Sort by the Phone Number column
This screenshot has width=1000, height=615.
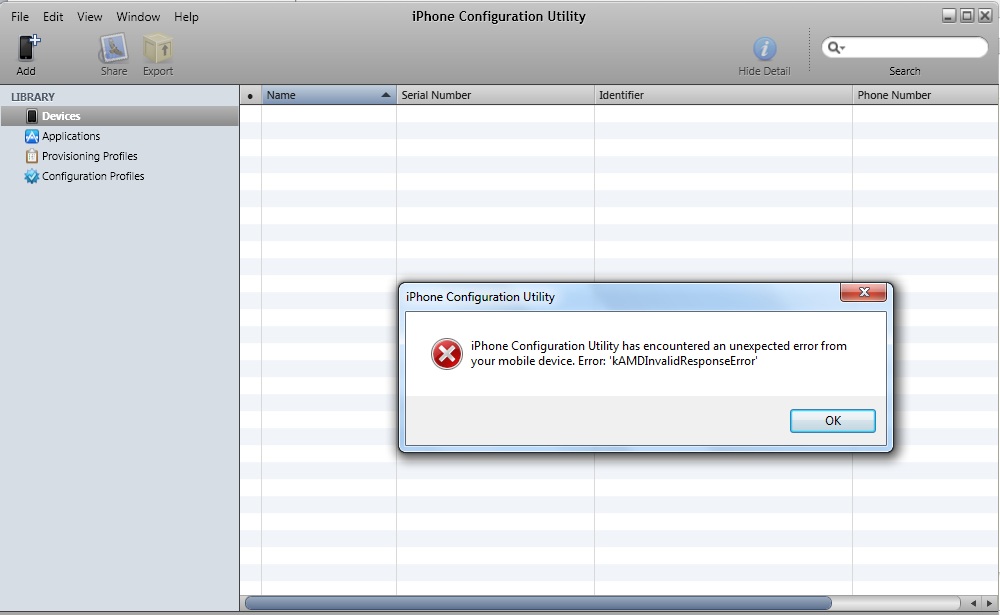925,95
